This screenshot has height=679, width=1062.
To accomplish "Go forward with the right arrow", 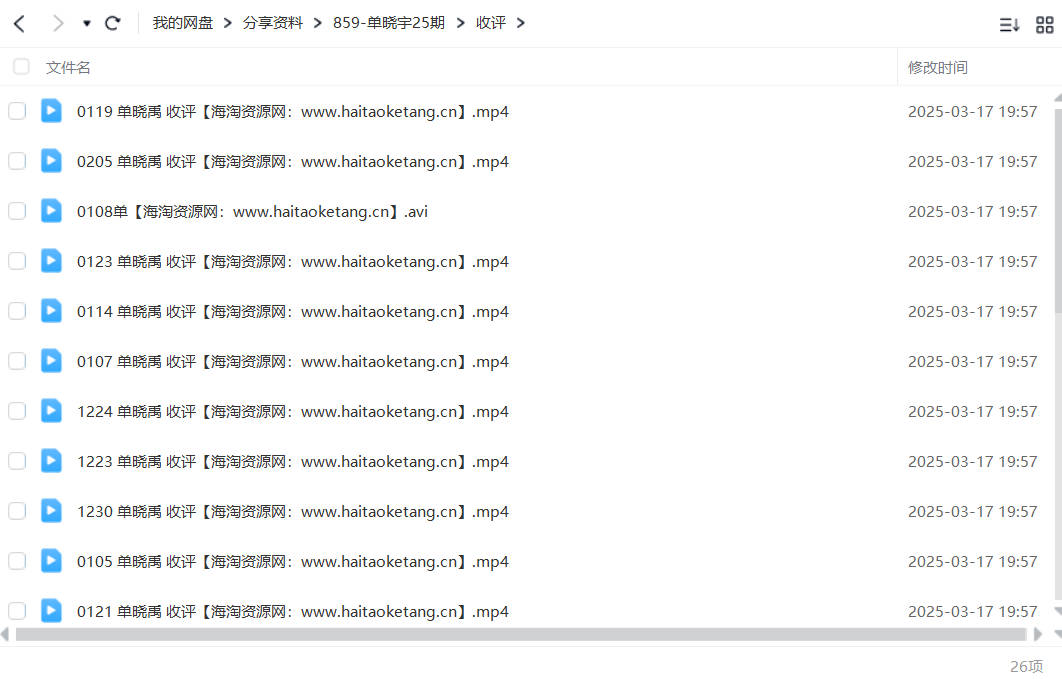I will click(58, 24).
